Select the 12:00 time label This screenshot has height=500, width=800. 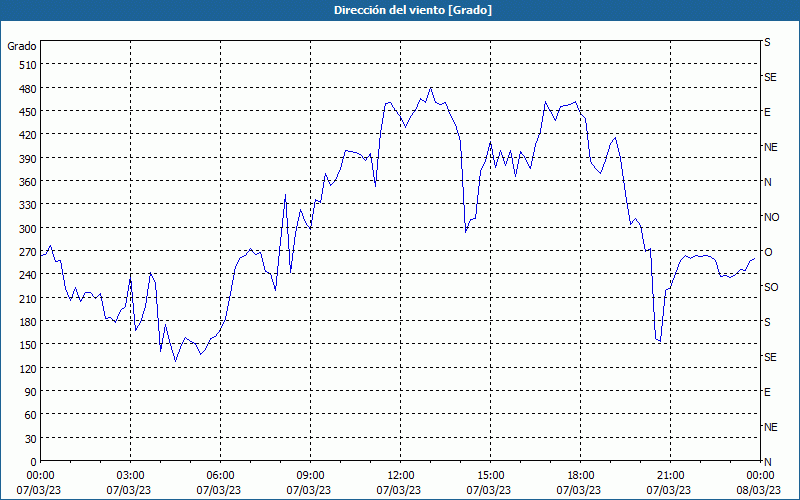(401, 476)
